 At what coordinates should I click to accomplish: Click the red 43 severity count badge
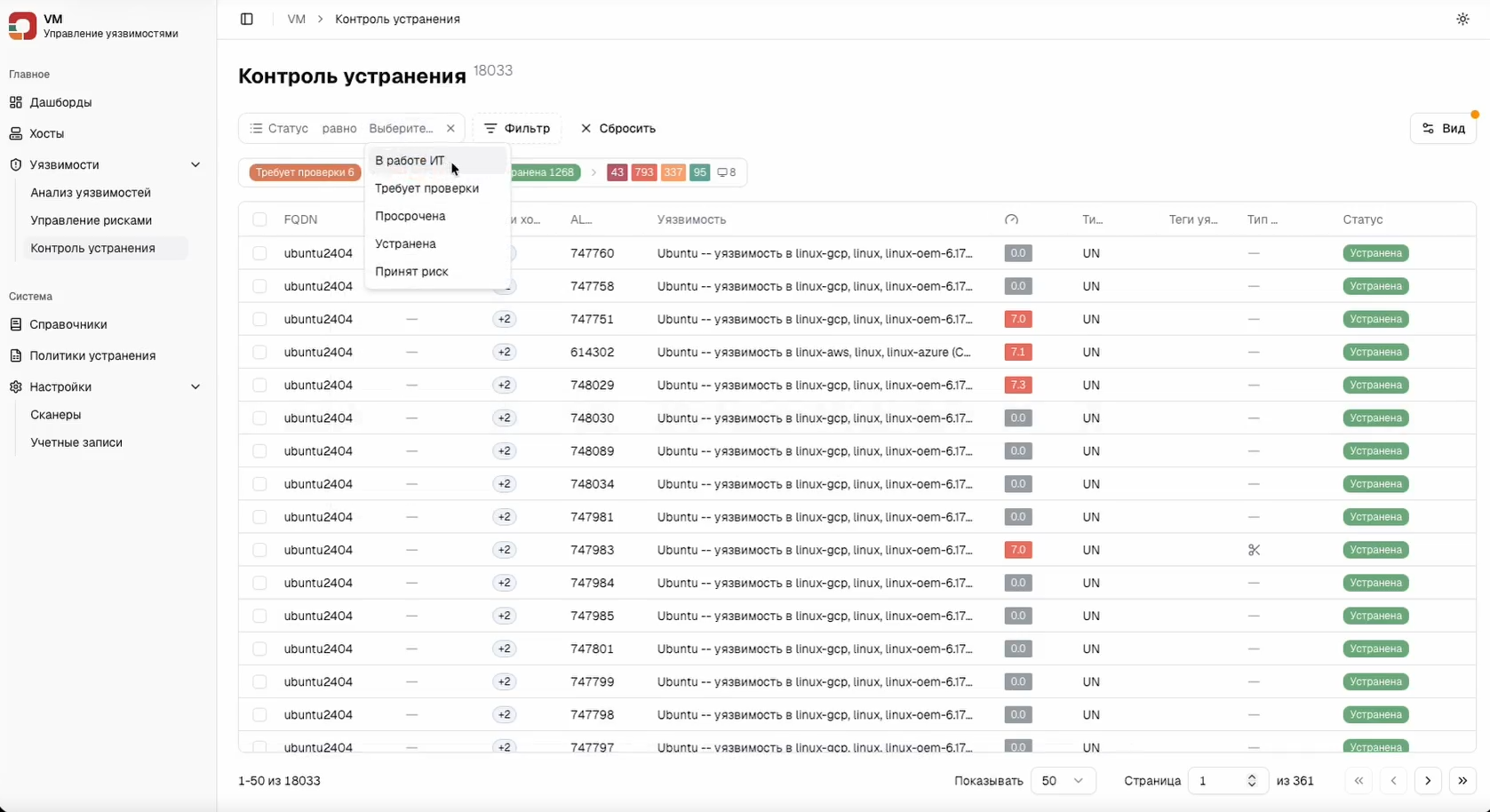(x=617, y=172)
